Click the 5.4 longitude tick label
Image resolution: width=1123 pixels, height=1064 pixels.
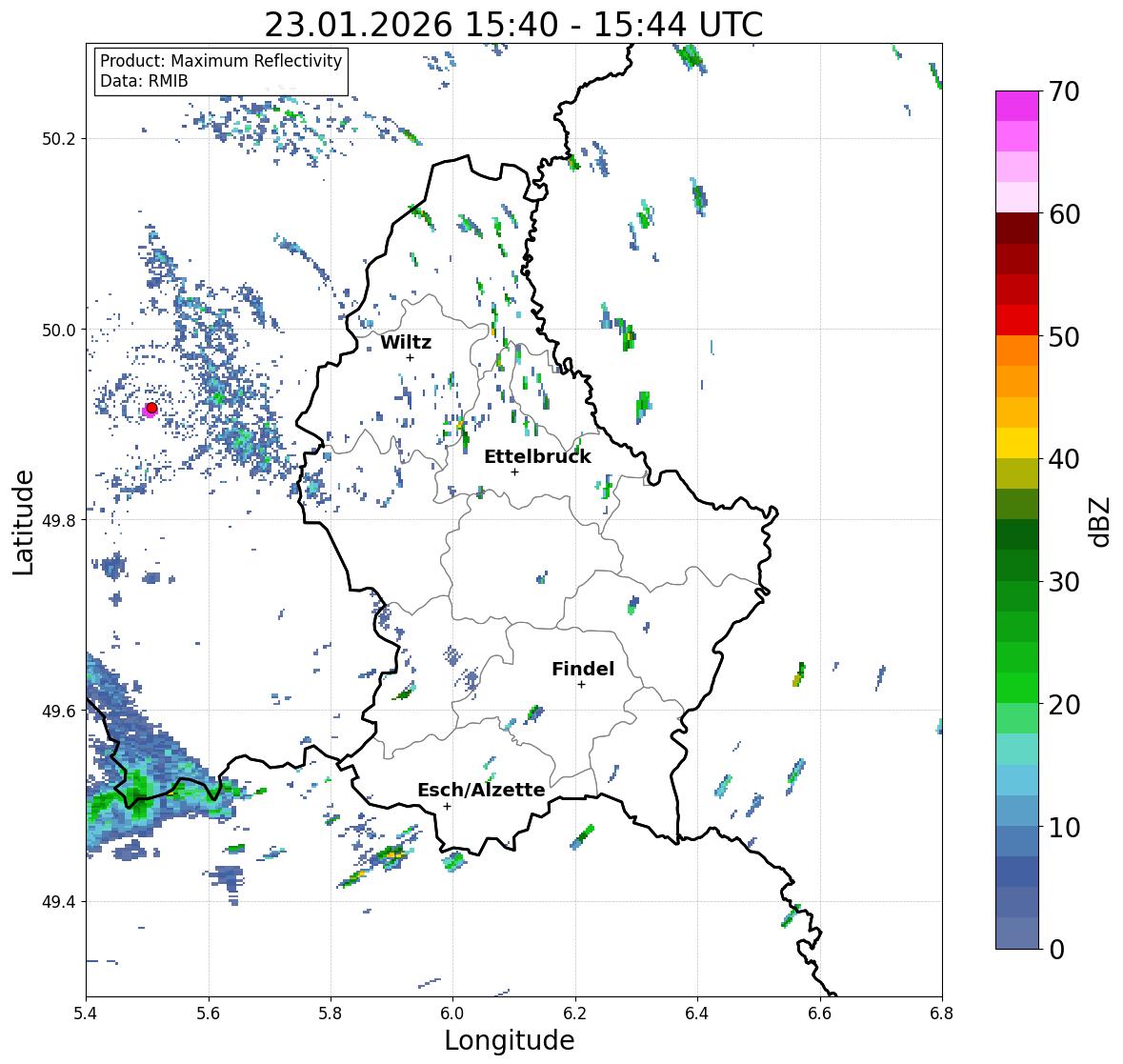[86, 1013]
